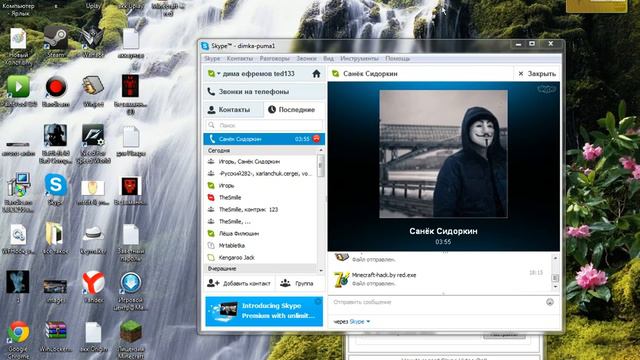Open the Introducing Skype Premium banner
This screenshot has width=640, height=360.
(x=264, y=311)
